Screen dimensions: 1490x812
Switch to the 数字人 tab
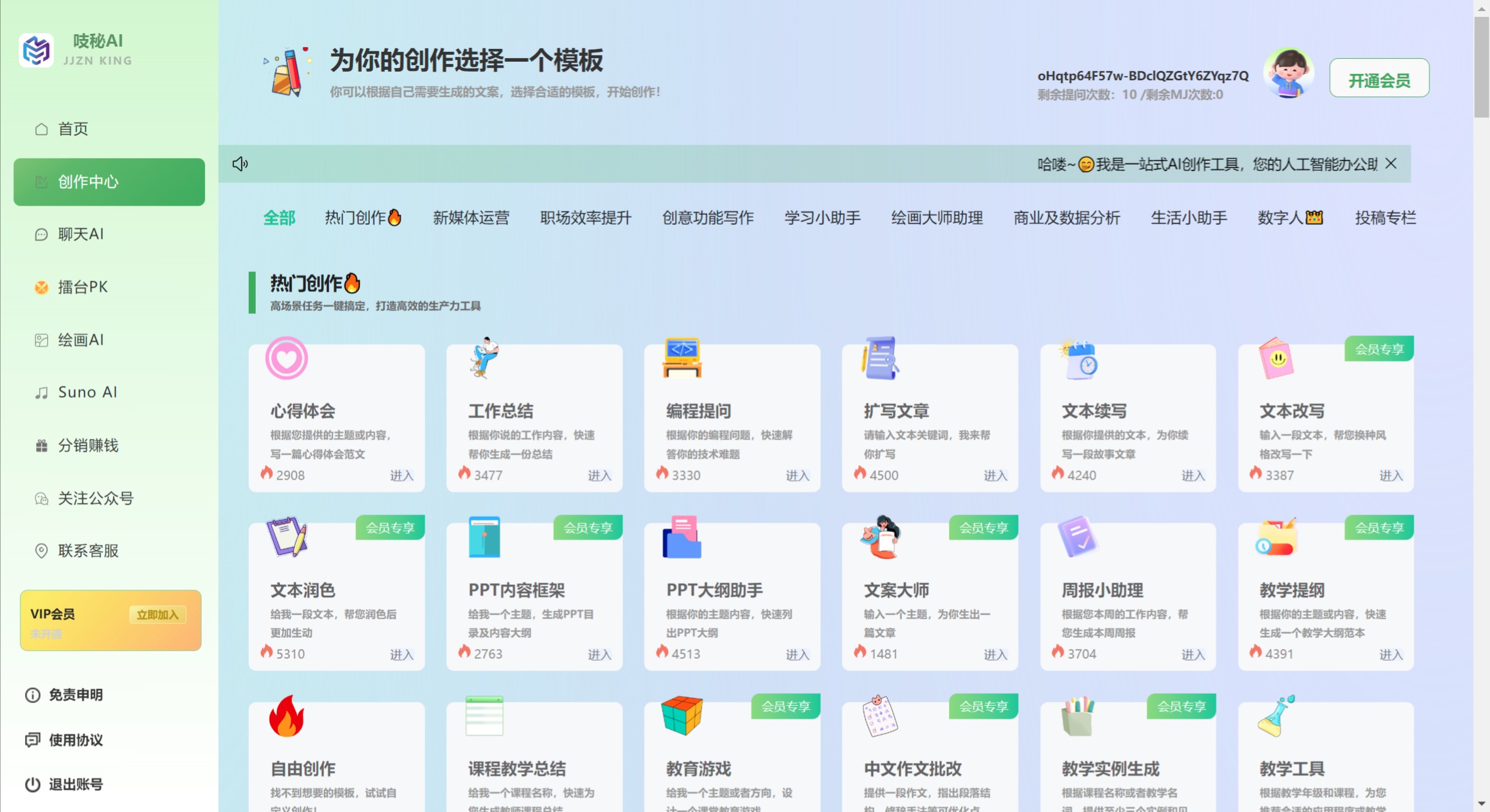pyautogui.click(x=1290, y=217)
